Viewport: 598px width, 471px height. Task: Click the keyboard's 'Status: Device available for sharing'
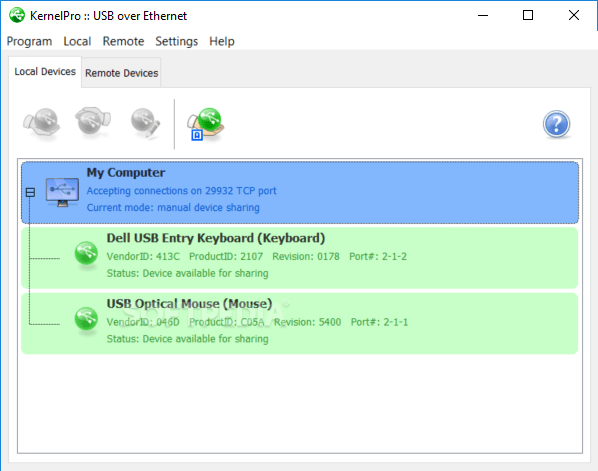pyautogui.click(x=187, y=273)
